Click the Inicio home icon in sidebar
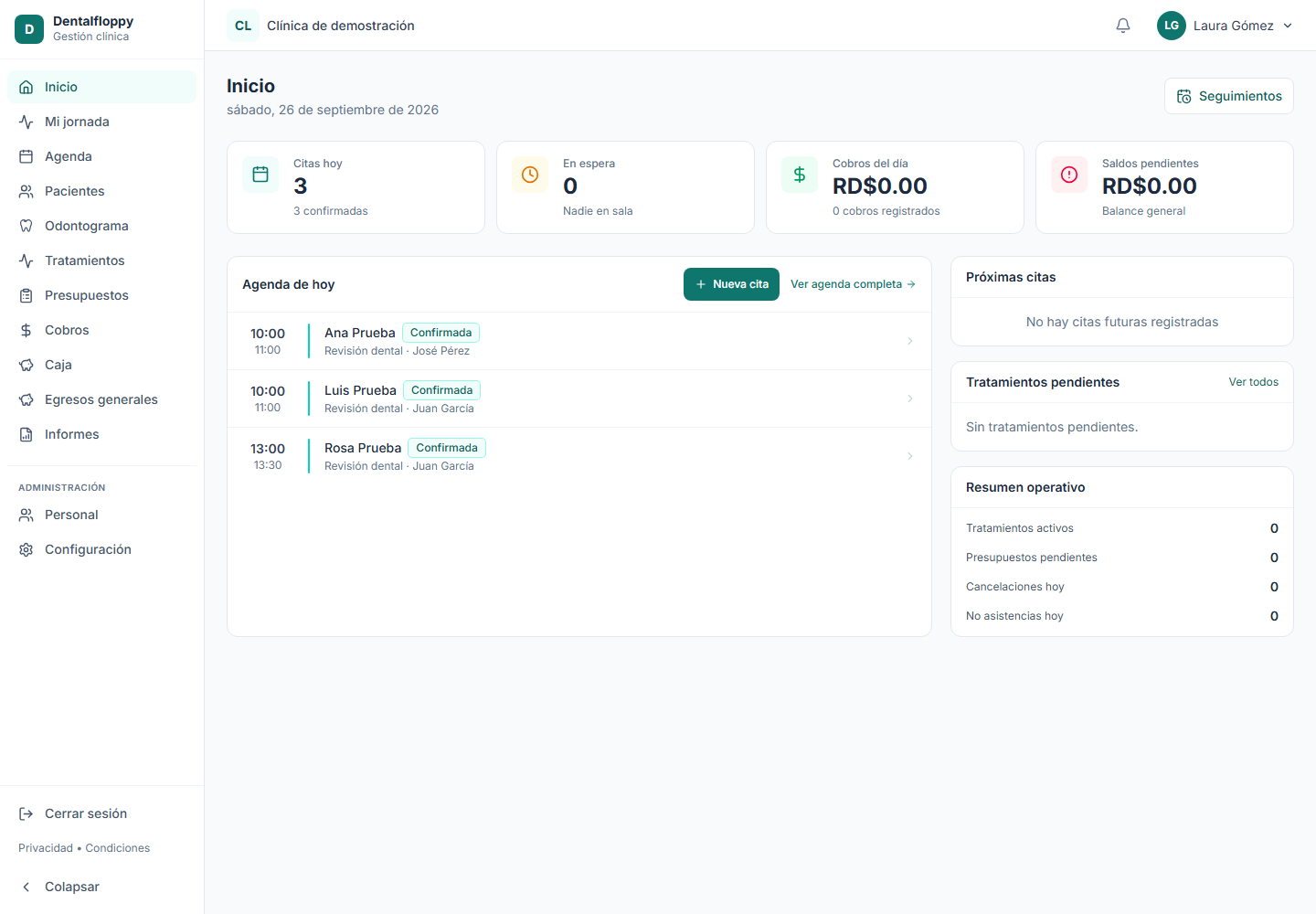 27,87
